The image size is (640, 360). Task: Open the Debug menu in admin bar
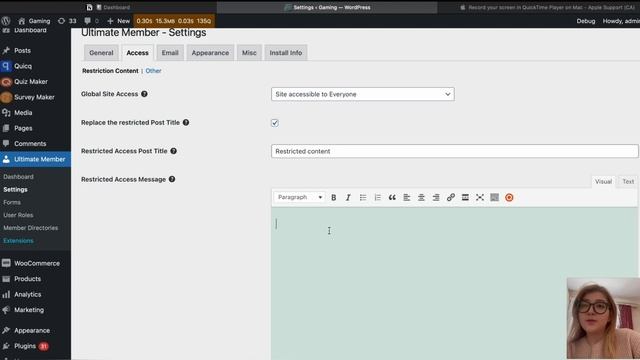pos(586,21)
